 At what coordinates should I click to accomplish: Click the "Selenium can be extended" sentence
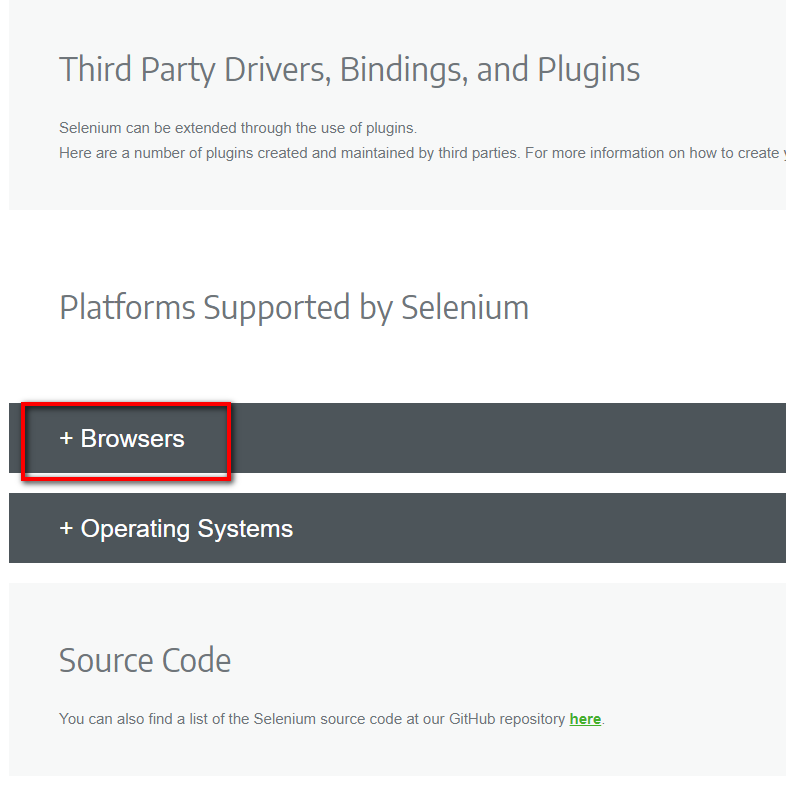pyautogui.click(x=237, y=129)
